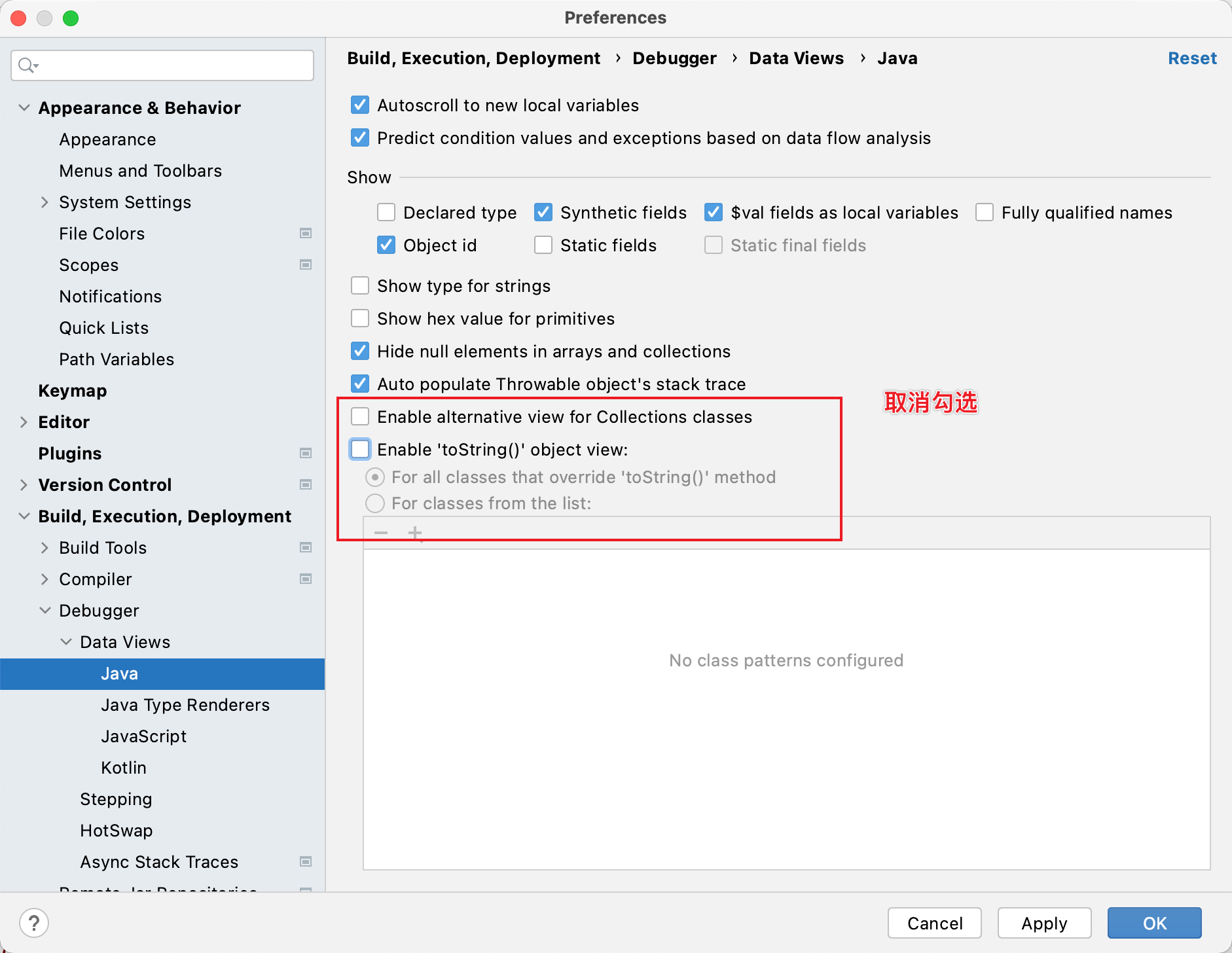Viewport: 1232px width, 953px height.
Task: Click the help question mark icon
Action: point(34,923)
